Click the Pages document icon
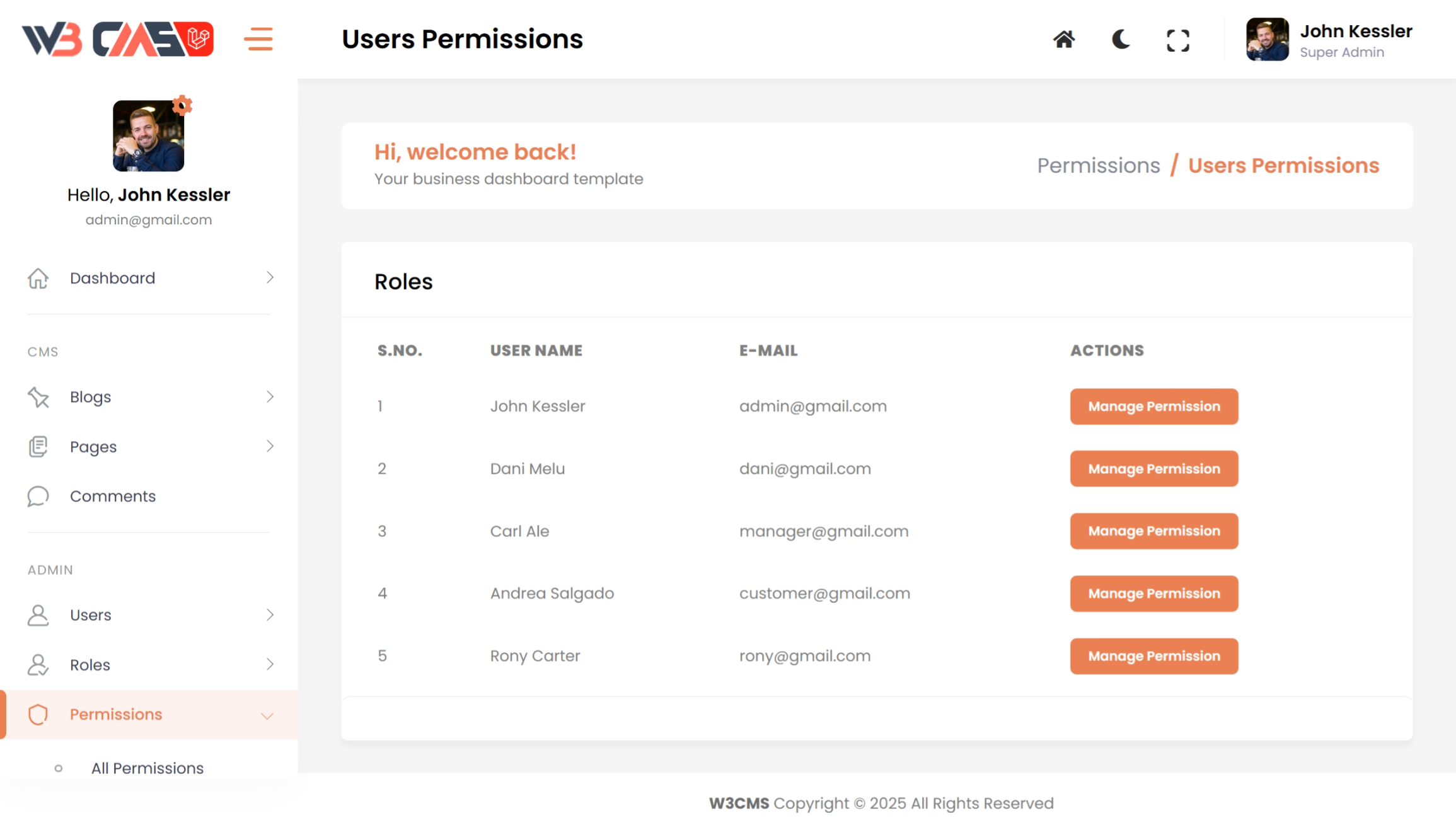 [38, 447]
